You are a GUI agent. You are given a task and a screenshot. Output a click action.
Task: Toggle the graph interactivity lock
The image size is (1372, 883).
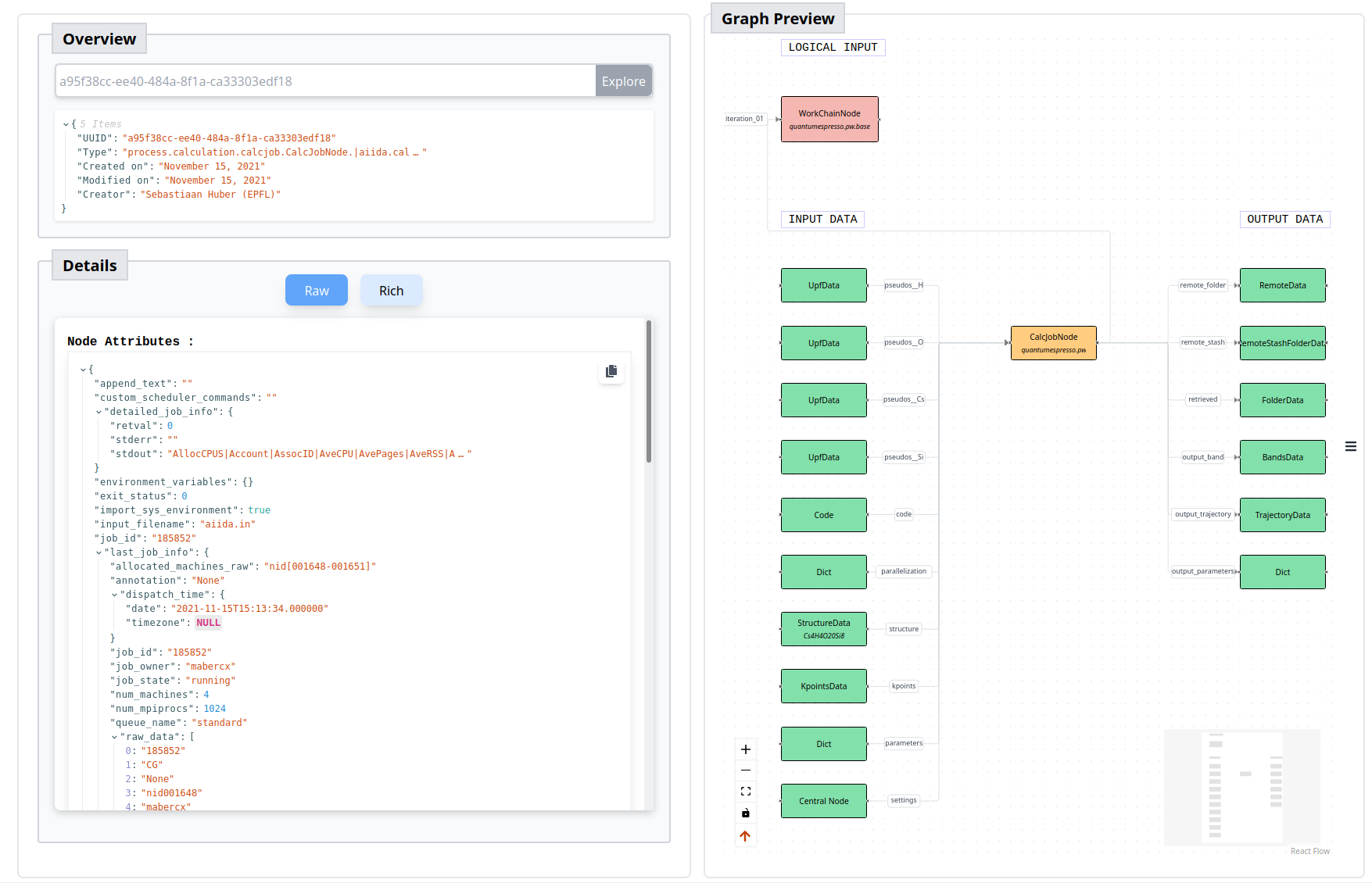(746, 813)
